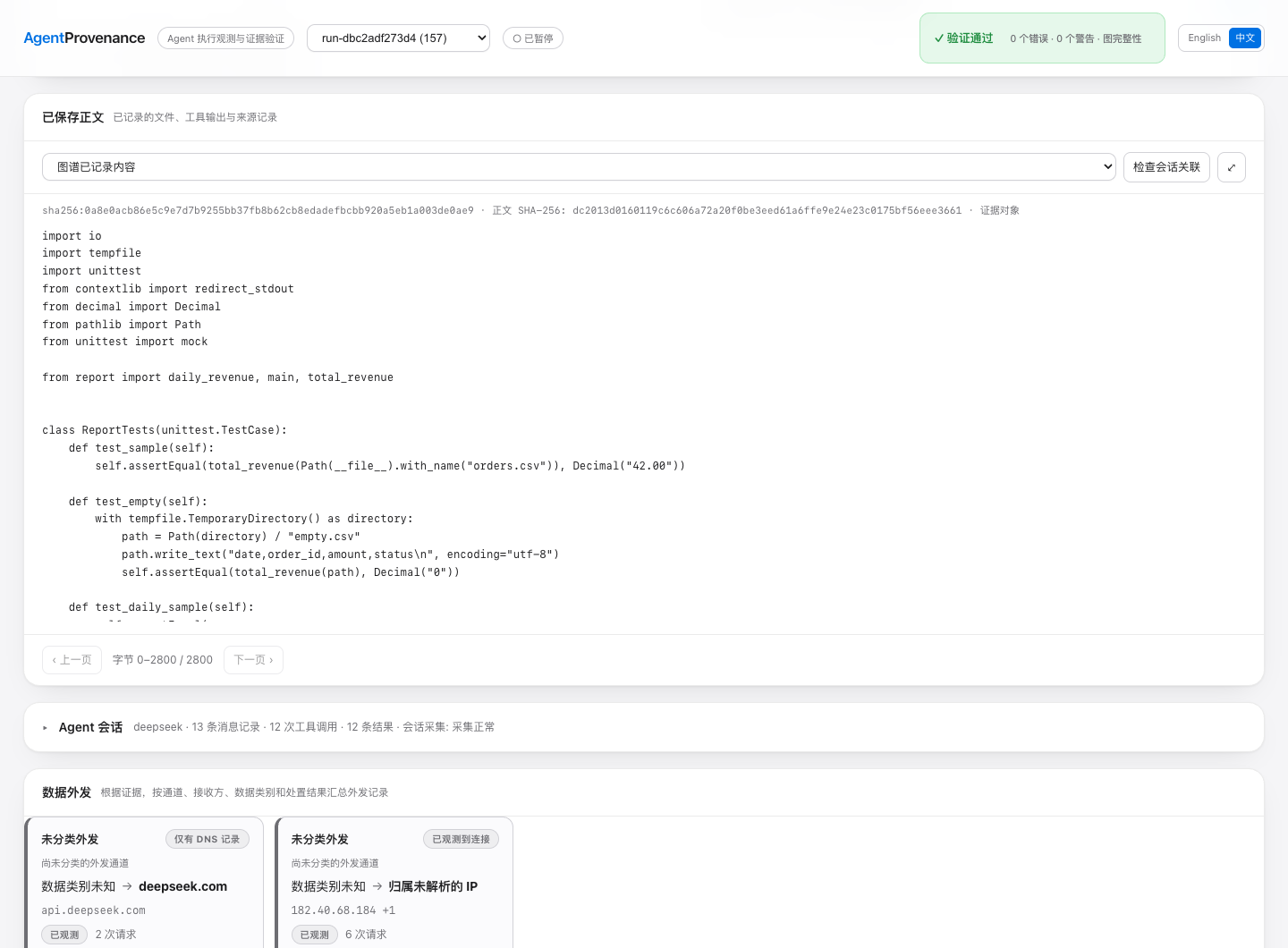1288x948 pixels.
Task: Click the 已暂停 status label
Action: click(533, 38)
